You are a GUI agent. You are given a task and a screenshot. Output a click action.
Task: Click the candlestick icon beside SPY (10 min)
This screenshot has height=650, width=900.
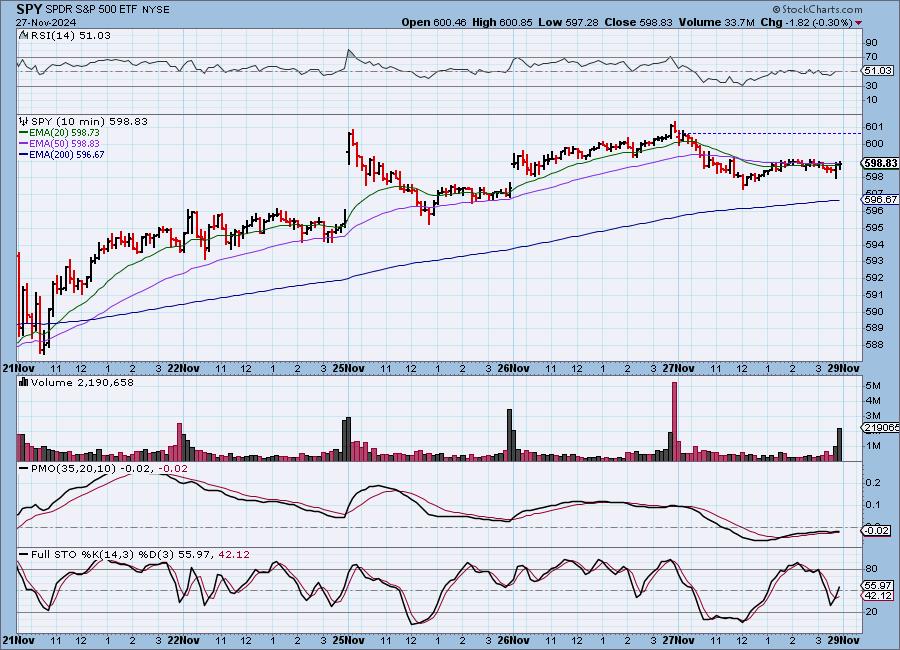coord(24,121)
